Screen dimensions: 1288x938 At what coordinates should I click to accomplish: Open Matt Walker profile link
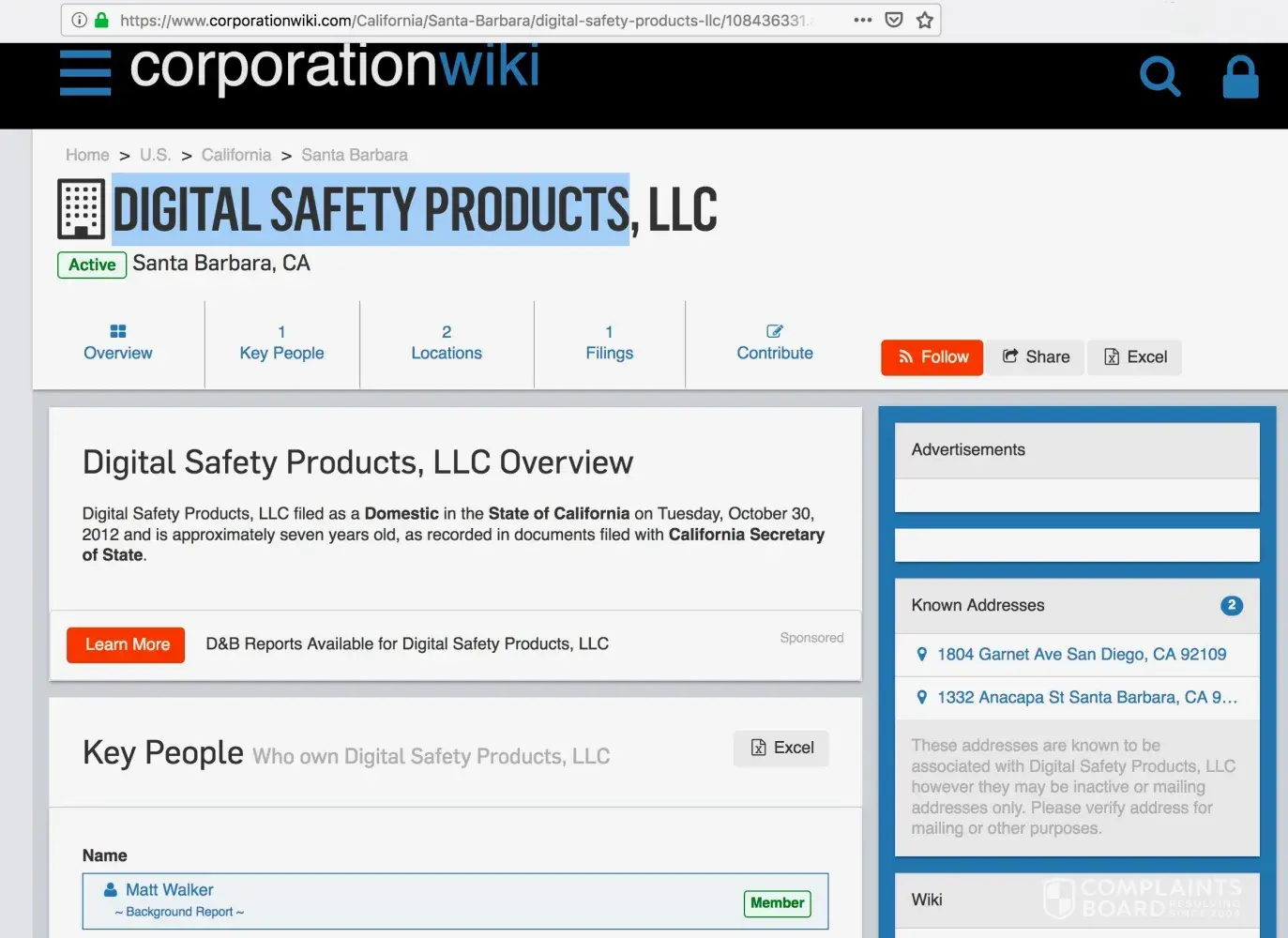click(x=169, y=889)
